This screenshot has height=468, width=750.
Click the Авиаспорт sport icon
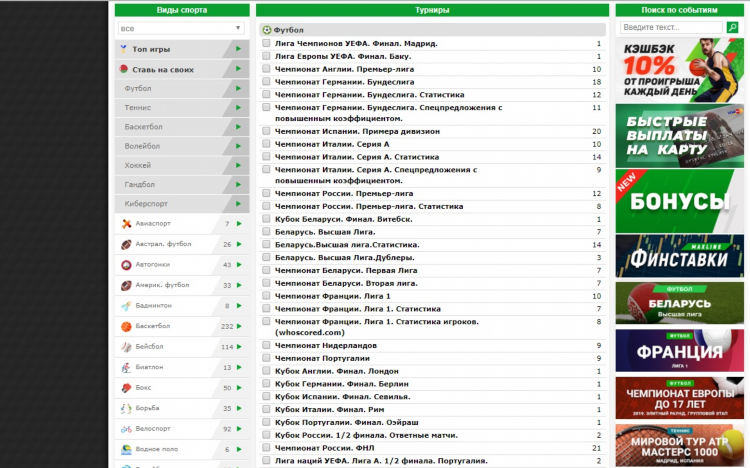point(126,223)
